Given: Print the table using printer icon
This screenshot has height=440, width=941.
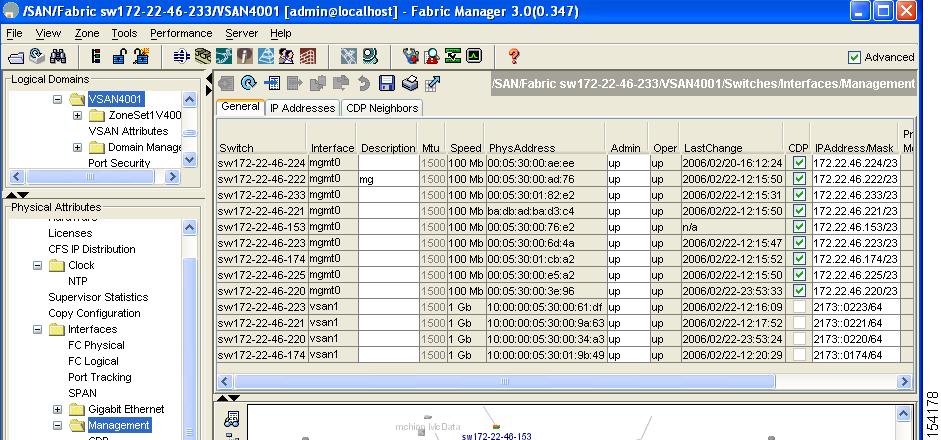Looking at the screenshot, I should 410,83.
